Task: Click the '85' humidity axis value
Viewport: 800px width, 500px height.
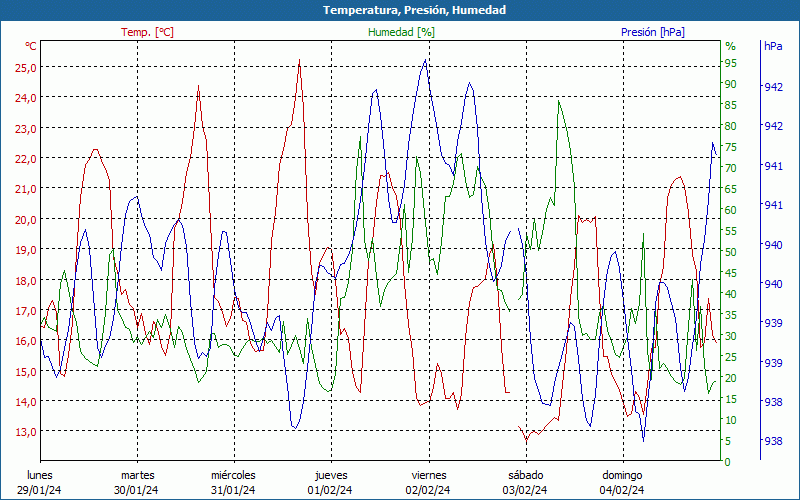Action: click(x=731, y=105)
